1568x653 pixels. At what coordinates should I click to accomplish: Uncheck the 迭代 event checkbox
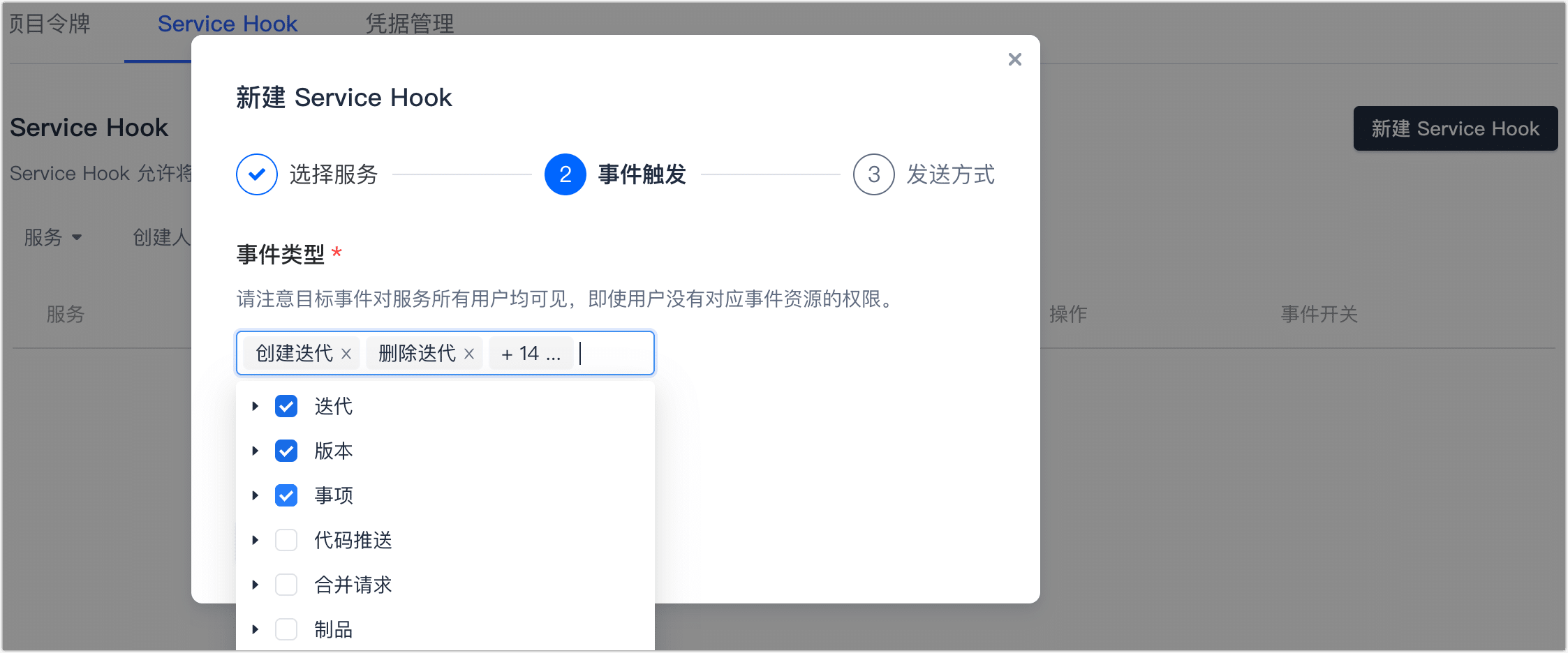(x=286, y=406)
